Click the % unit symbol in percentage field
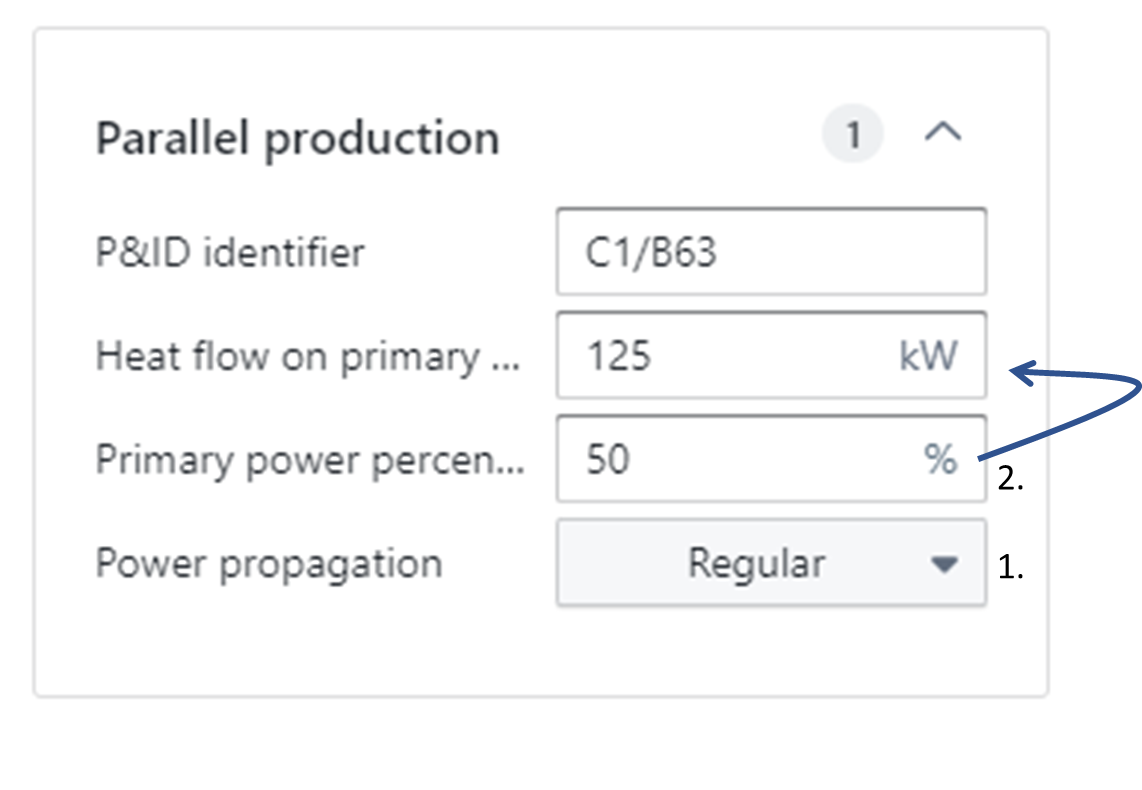The image size is (1142, 790). point(940,460)
